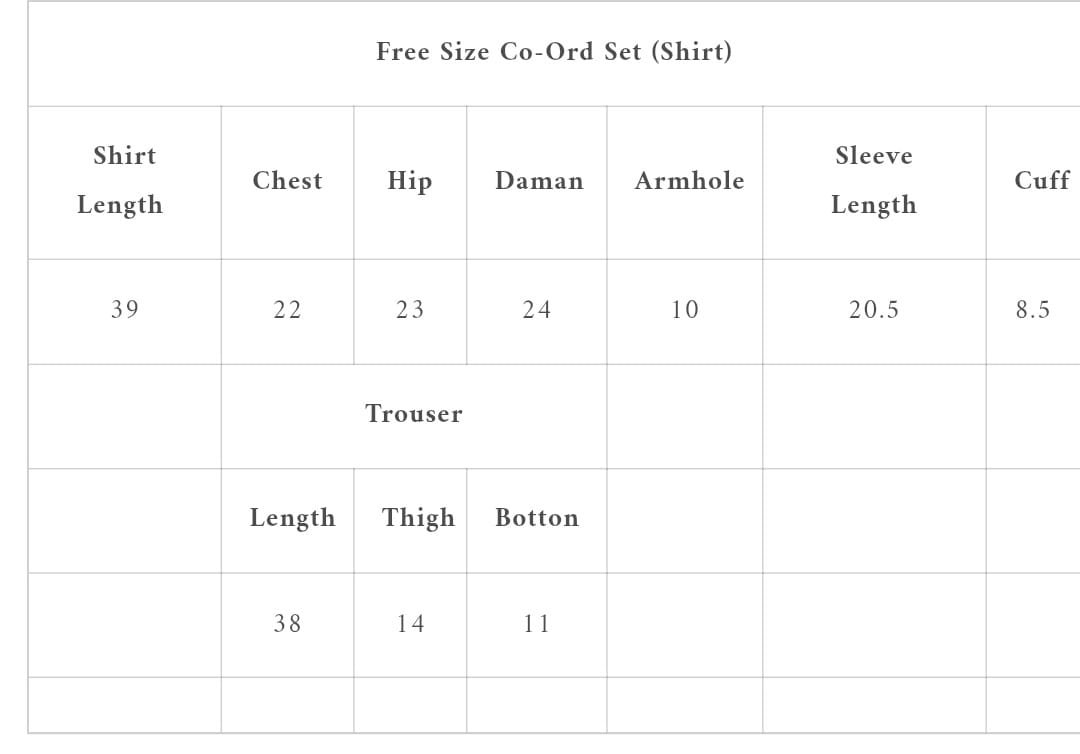1080x754 pixels.
Task: Click the Sleeve Length header
Action: click(873, 181)
